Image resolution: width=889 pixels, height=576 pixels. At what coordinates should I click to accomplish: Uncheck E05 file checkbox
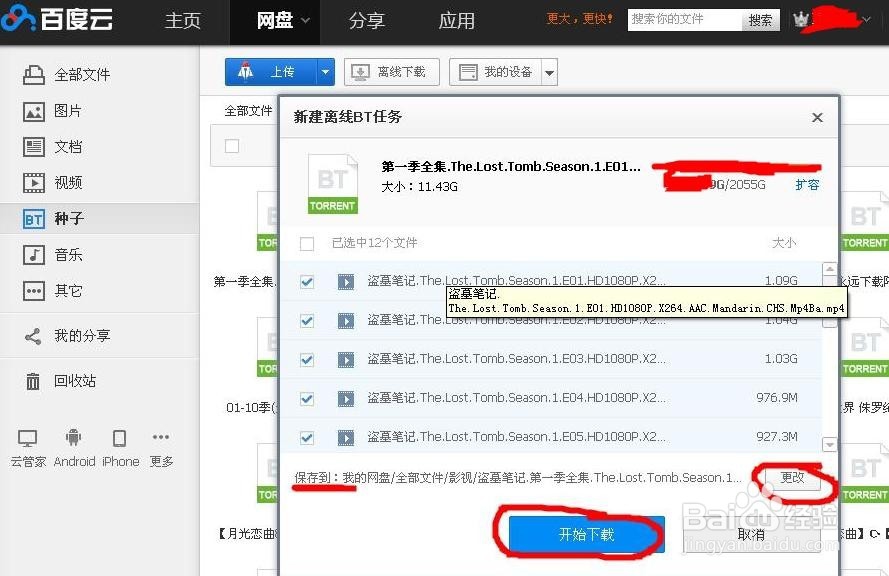pos(307,438)
